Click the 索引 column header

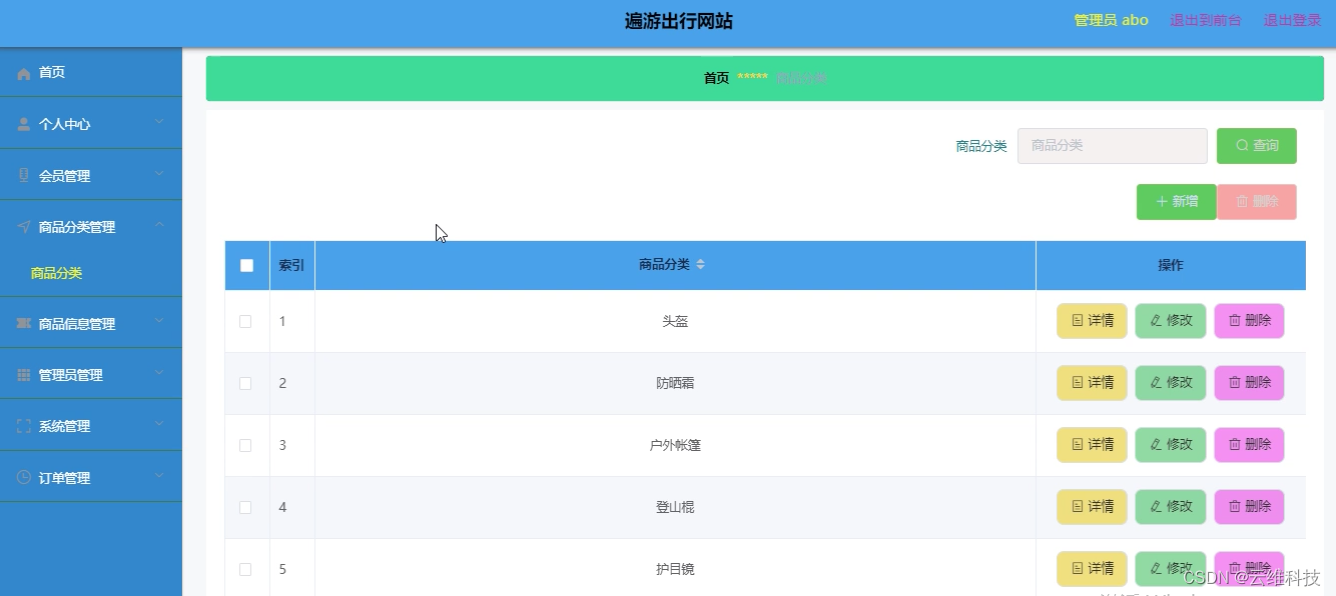pos(292,266)
